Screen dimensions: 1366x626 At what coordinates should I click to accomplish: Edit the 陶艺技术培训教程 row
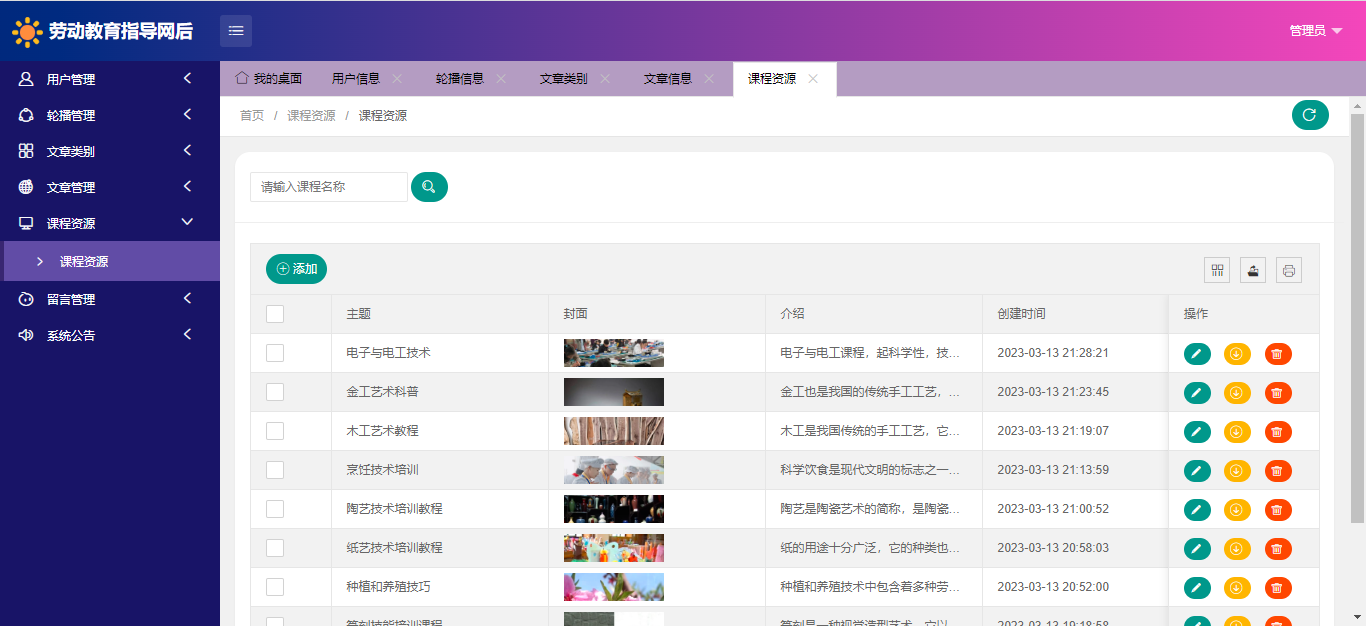click(1197, 510)
